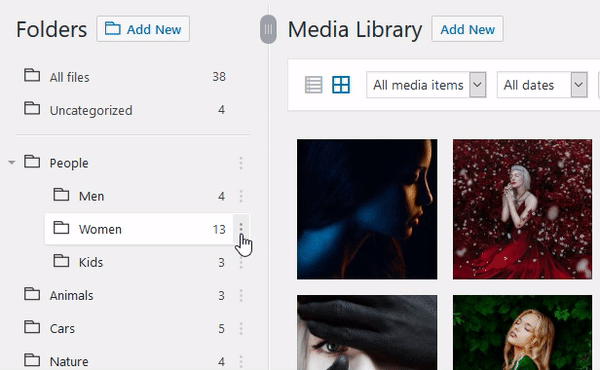This screenshot has height=370, width=600.
Task: Open three-dot menu for Cars folder
Action: tap(241, 328)
